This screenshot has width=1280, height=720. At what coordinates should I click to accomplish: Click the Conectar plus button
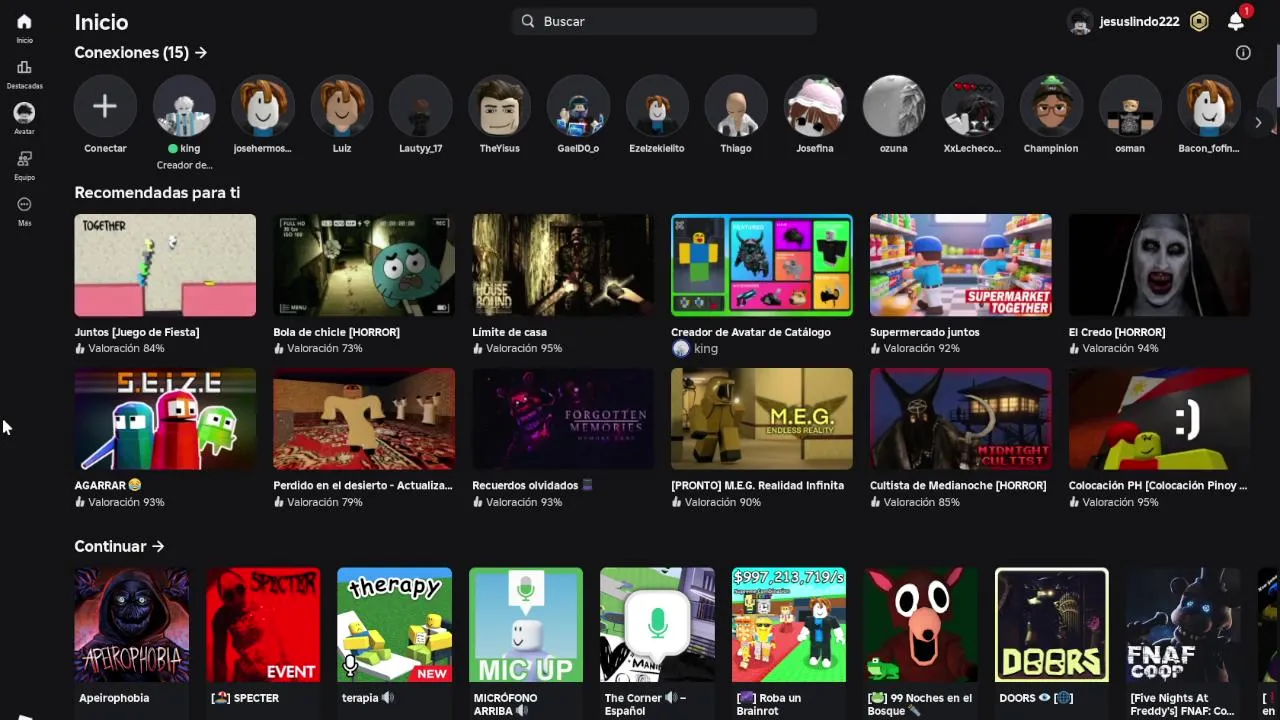105,106
